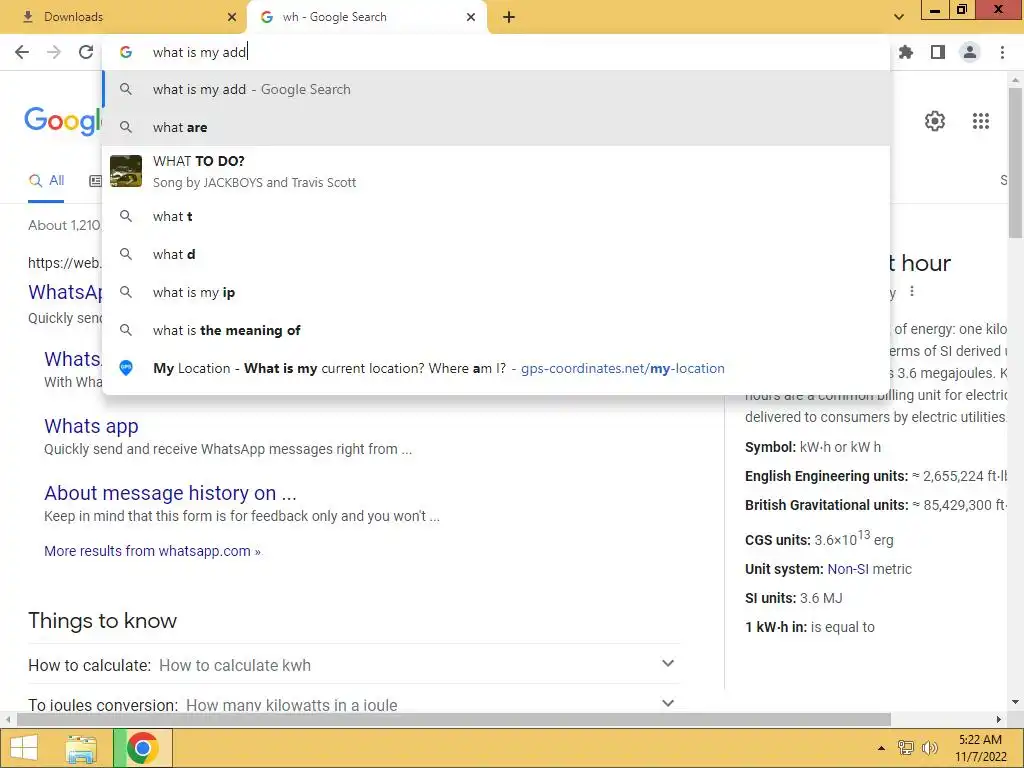Screen dimensions: 1024x768
Task: Open the Chrome profile avatar
Action: (970, 52)
